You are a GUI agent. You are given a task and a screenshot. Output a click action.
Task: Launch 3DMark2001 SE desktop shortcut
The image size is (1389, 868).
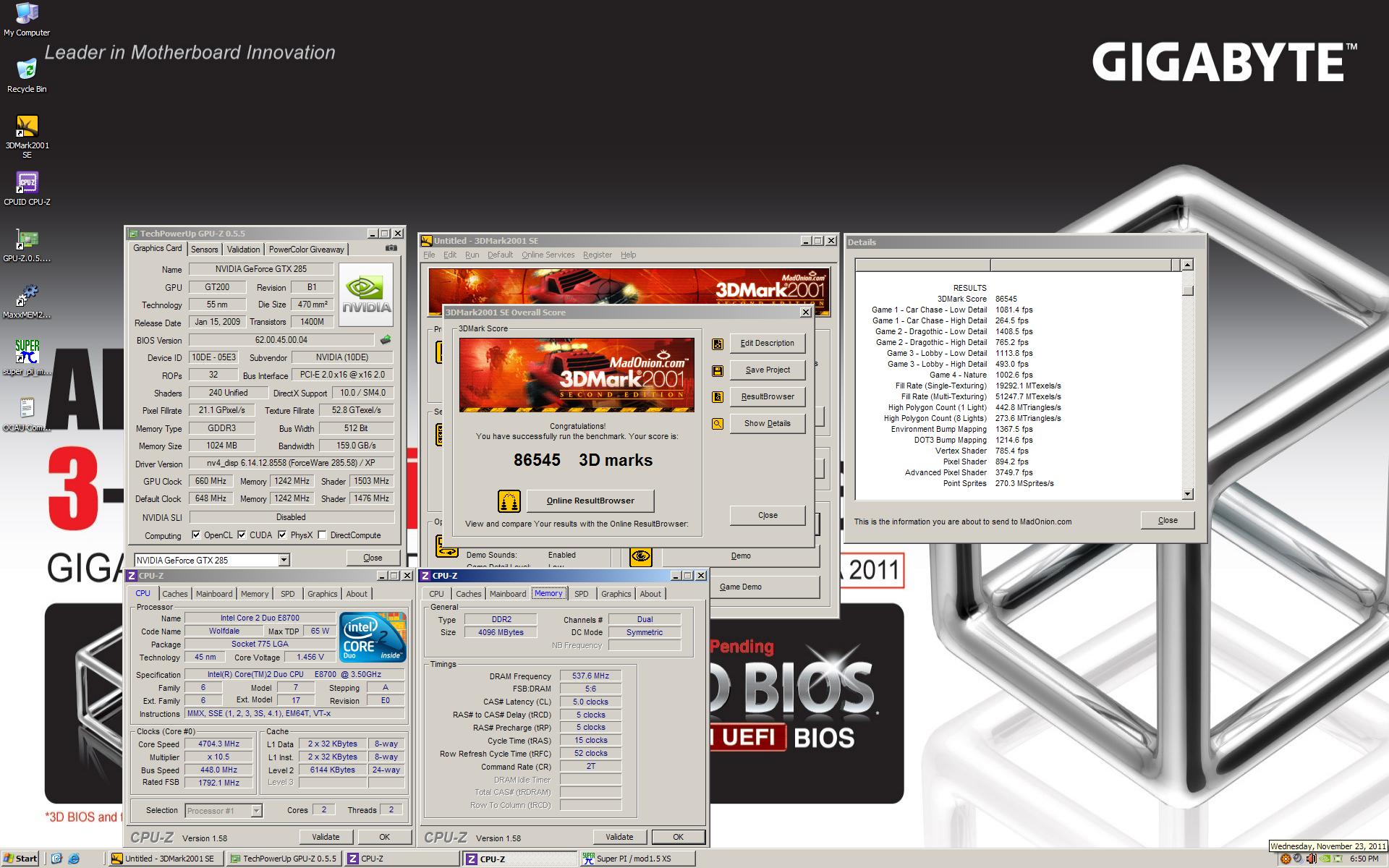click(x=27, y=136)
